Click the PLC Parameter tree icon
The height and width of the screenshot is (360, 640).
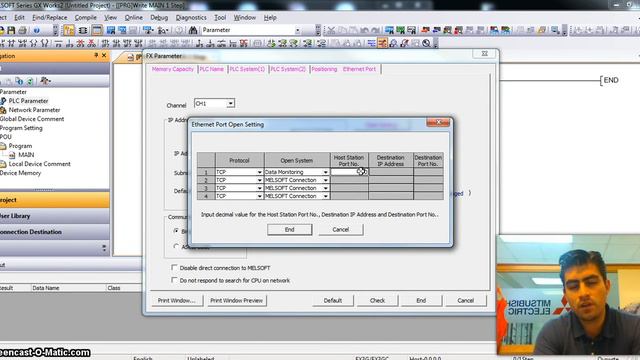click(3, 101)
